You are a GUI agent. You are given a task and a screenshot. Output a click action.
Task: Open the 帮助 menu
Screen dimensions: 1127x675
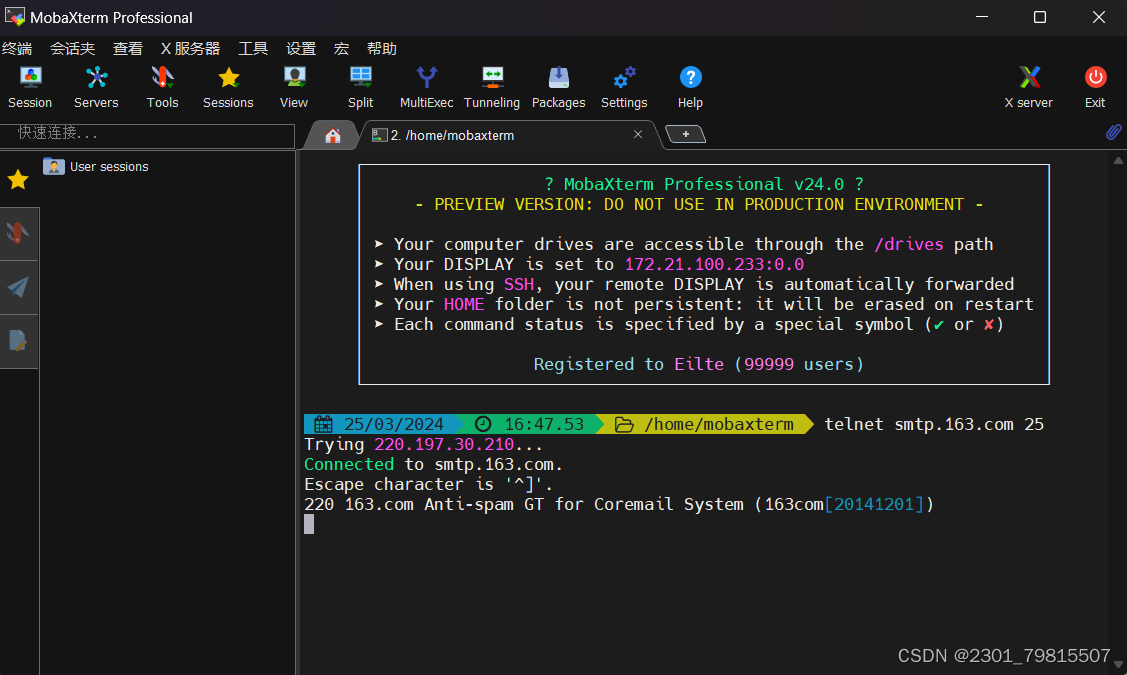[382, 48]
